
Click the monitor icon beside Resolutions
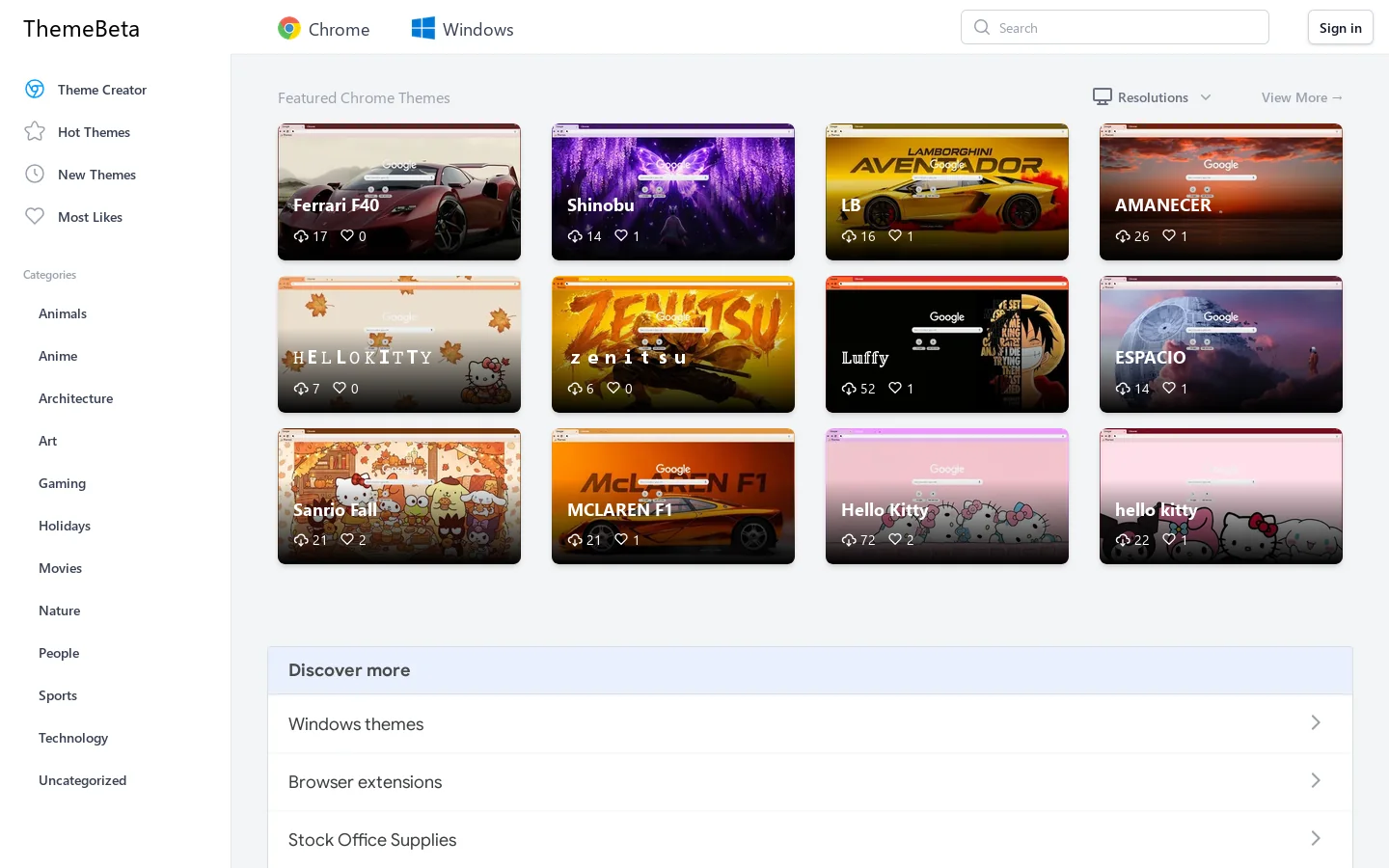click(1103, 96)
